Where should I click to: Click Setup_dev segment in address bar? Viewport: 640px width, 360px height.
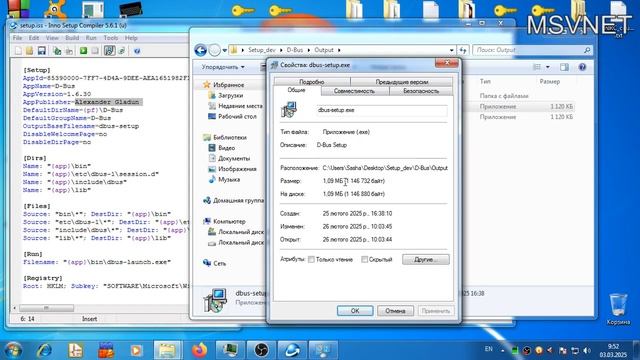click(x=262, y=50)
